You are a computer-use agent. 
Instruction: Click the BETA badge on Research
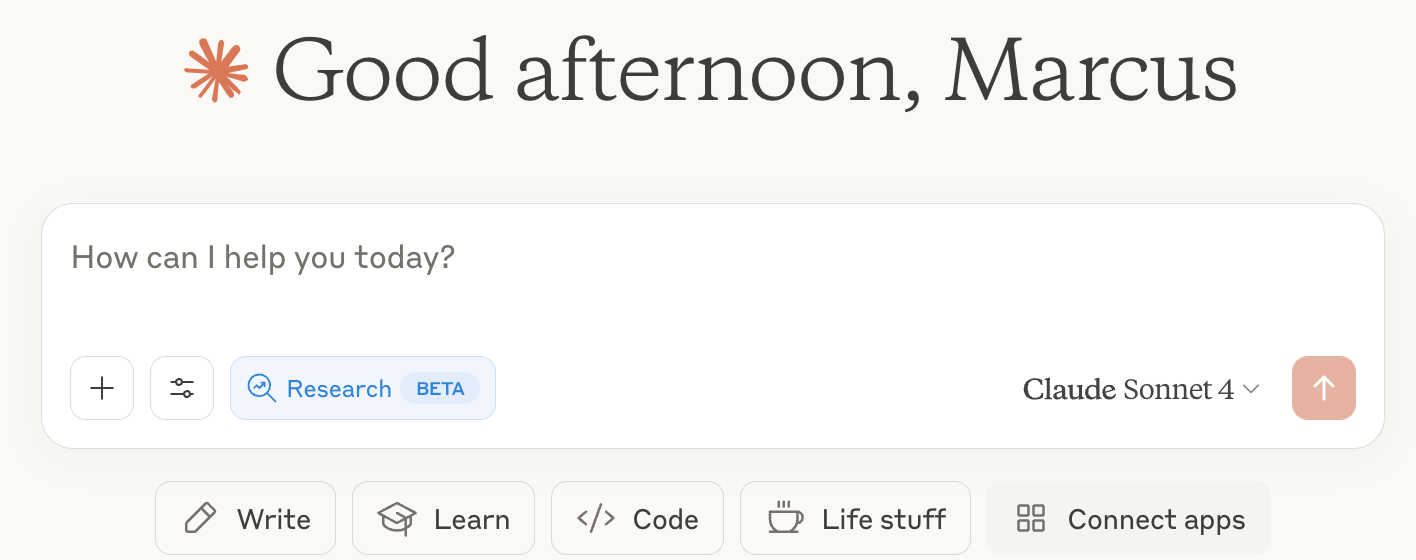(440, 388)
